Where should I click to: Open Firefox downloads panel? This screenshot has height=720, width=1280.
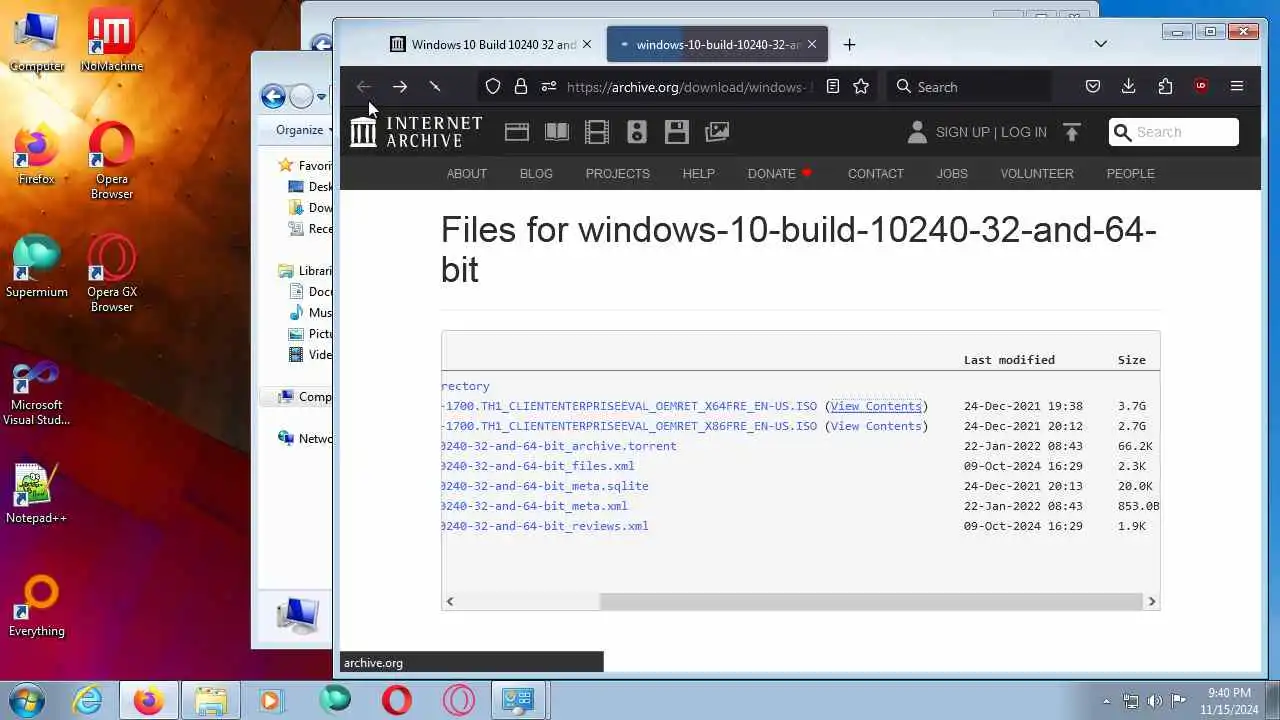[1129, 87]
